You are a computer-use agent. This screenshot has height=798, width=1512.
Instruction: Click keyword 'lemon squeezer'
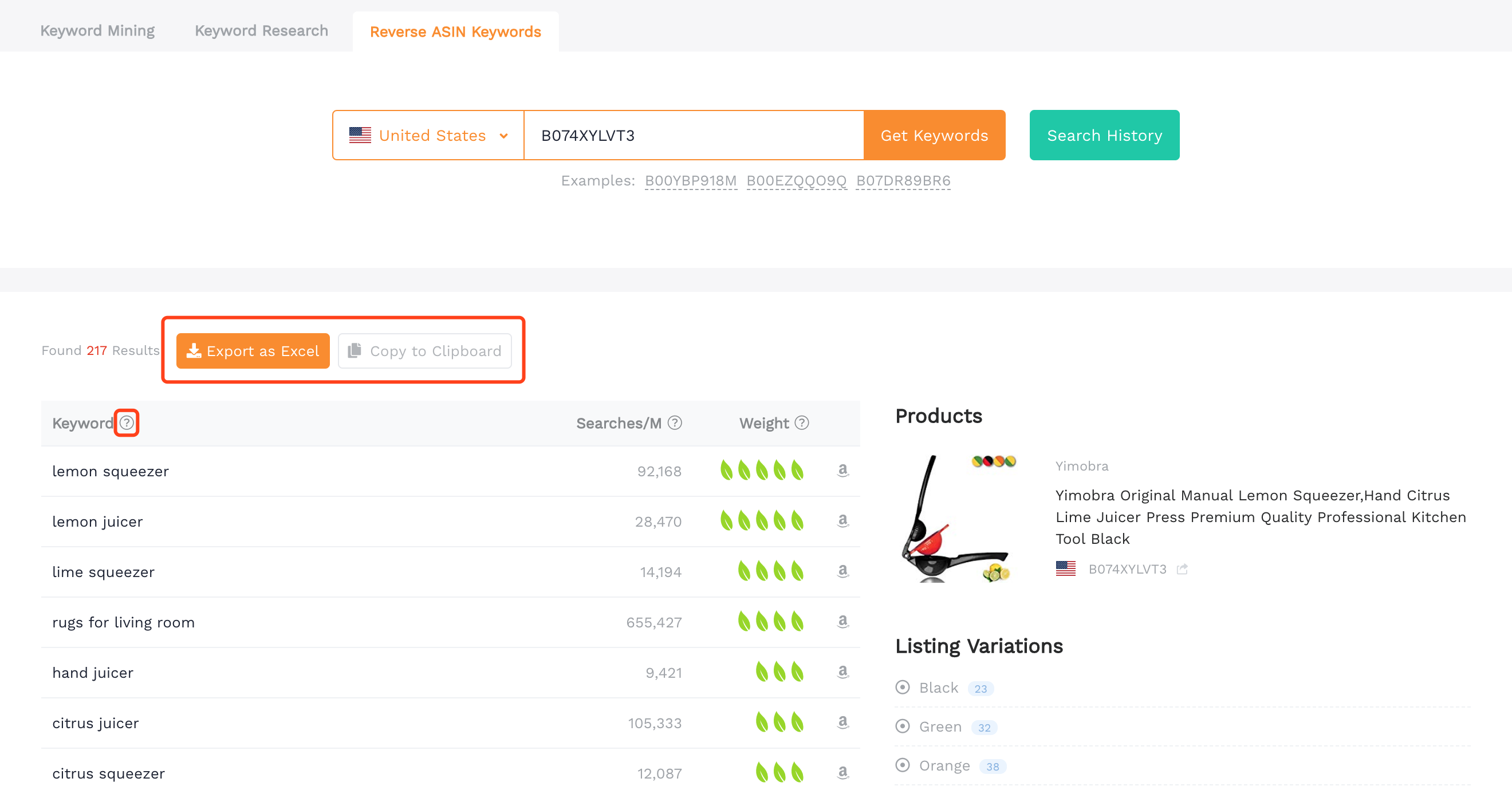pyautogui.click(x=111, y=471)
